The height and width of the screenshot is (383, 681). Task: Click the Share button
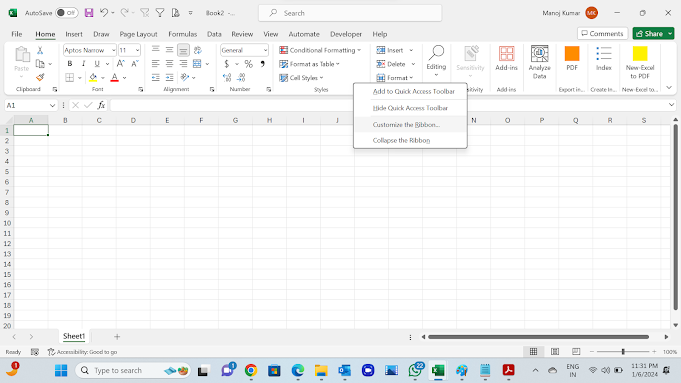tap(650, 33)
